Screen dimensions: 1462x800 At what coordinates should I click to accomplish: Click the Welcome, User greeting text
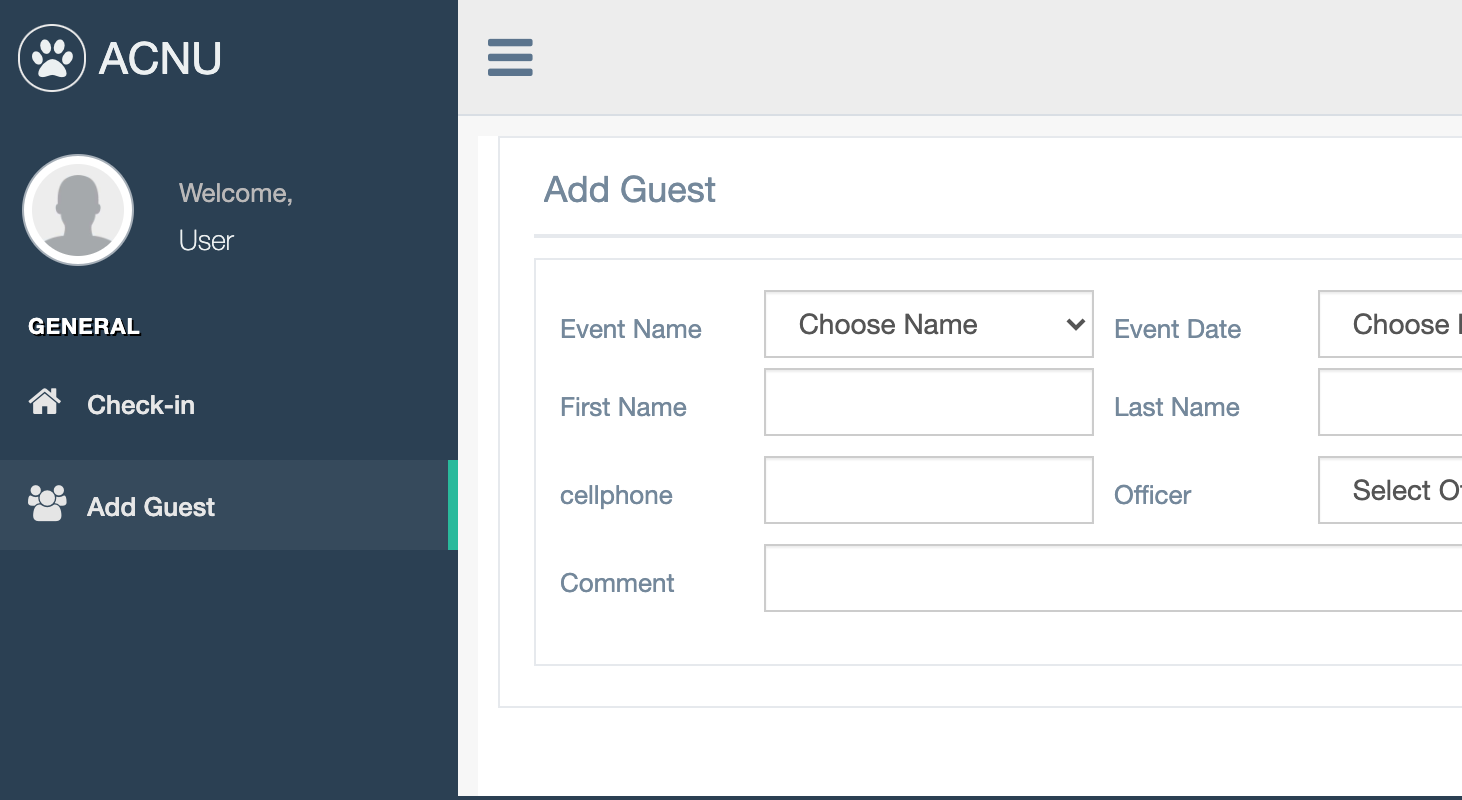(235, 216)
